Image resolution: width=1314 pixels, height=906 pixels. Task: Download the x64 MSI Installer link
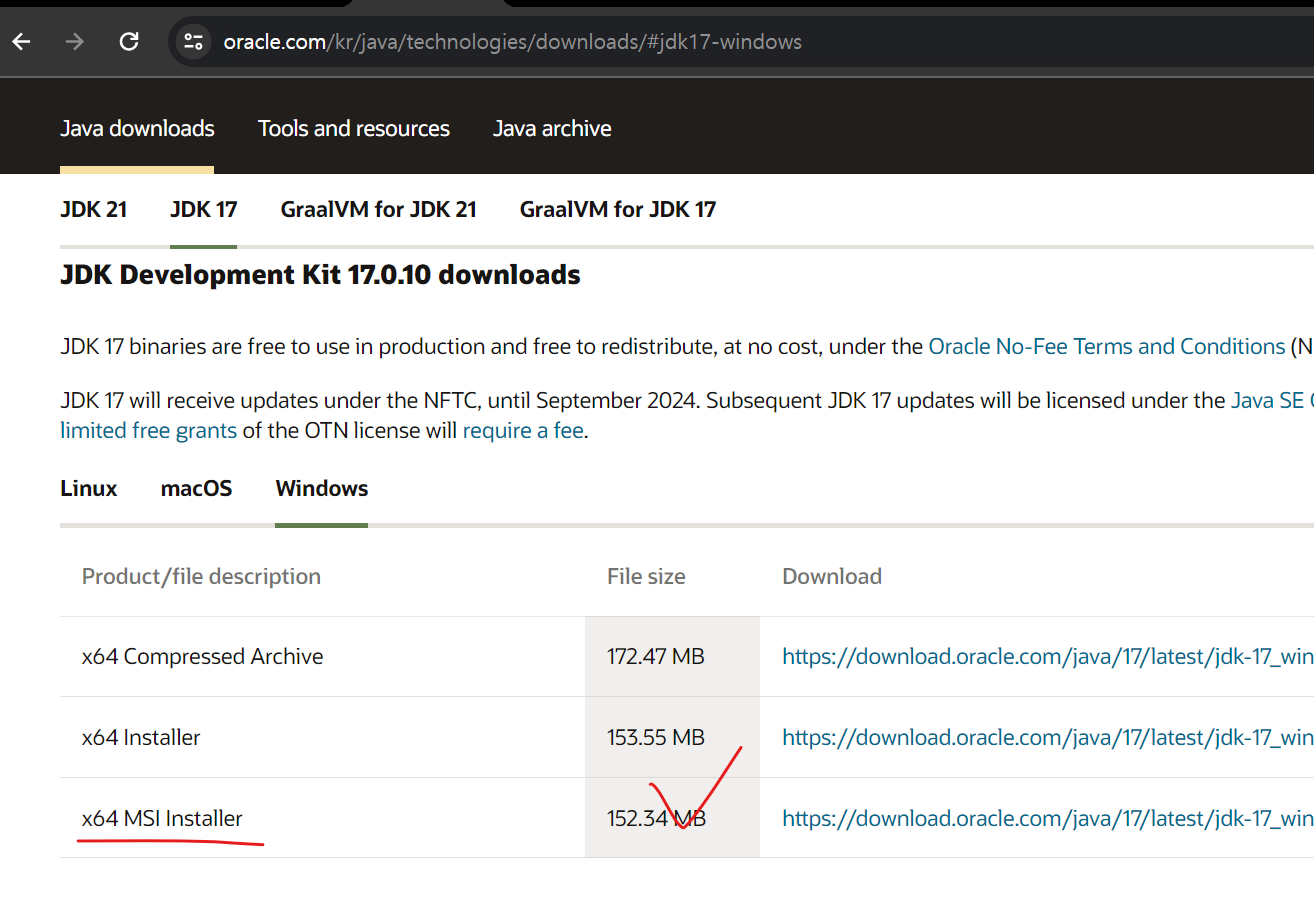coord(1048,818)
